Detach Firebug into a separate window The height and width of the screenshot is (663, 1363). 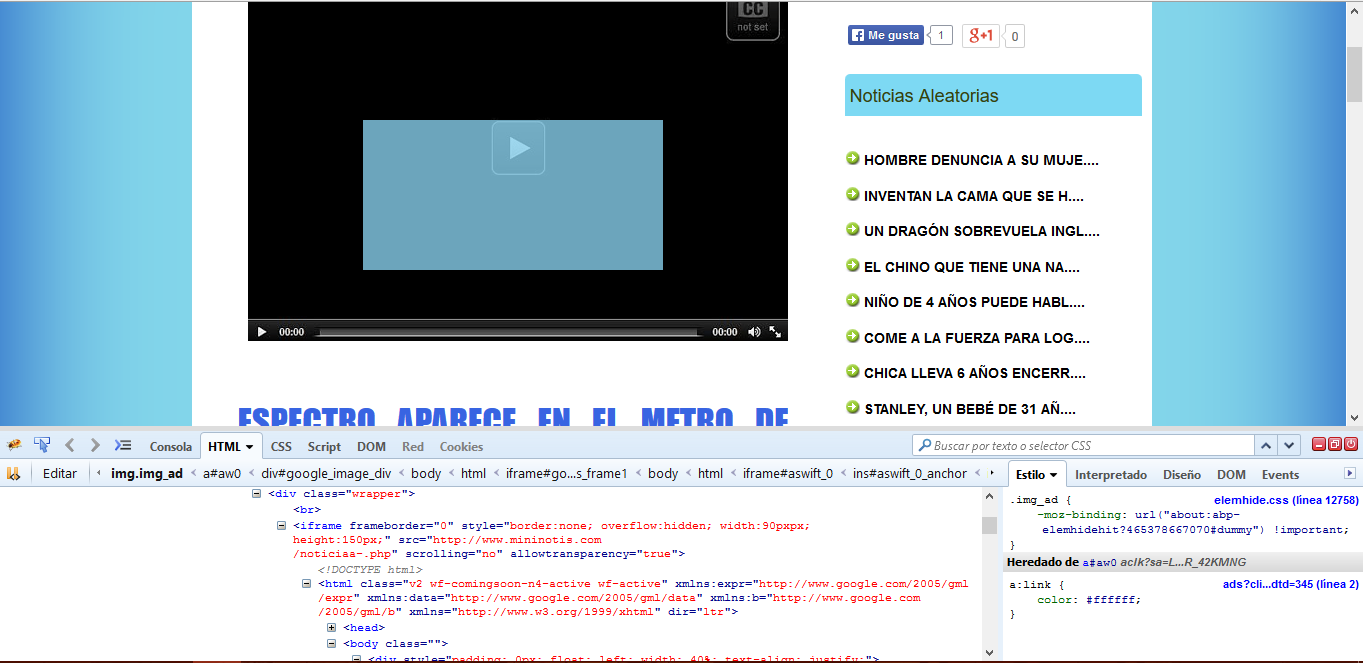[1335, 444]
